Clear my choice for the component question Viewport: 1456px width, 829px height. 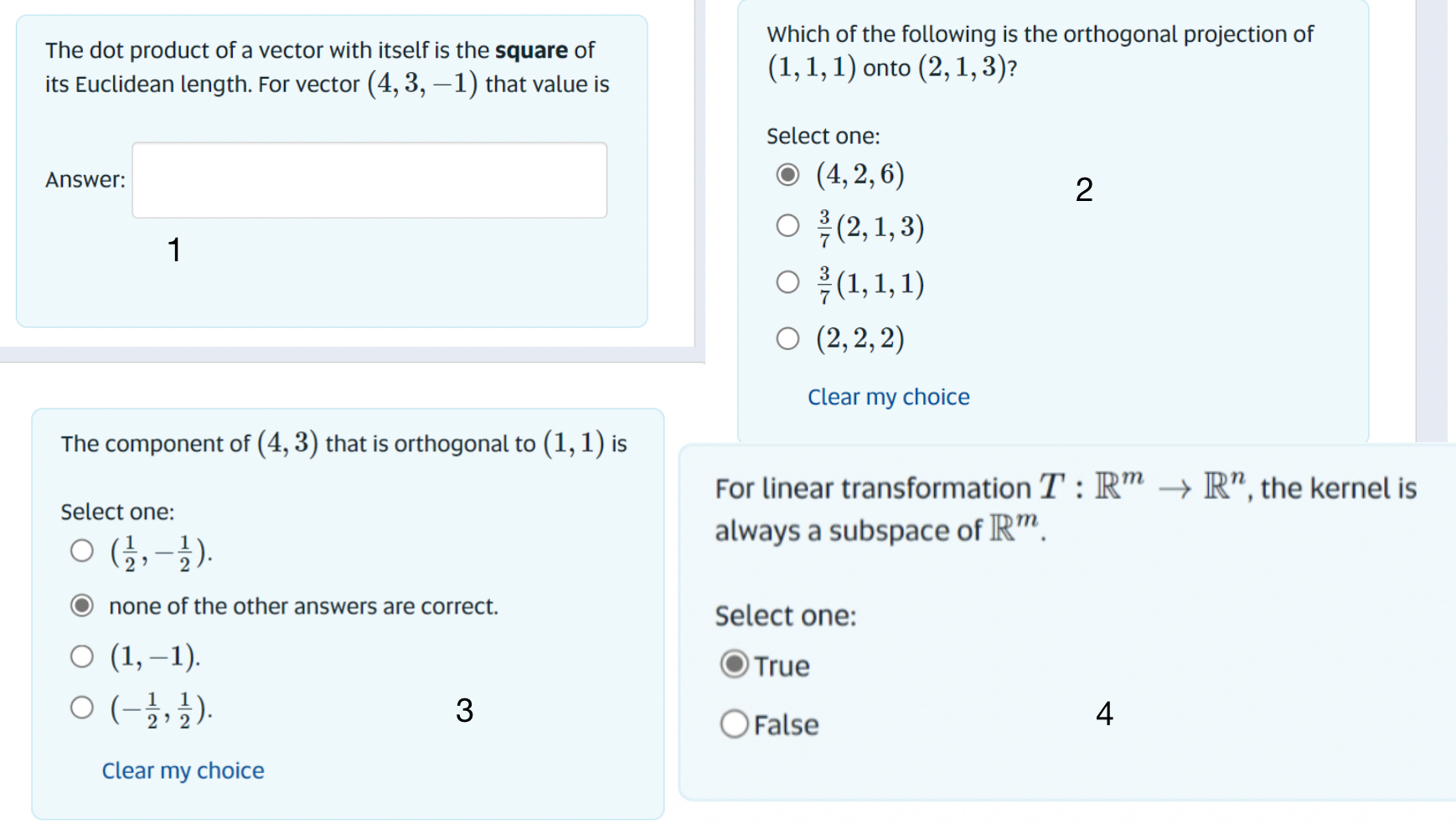coord(183,770)
